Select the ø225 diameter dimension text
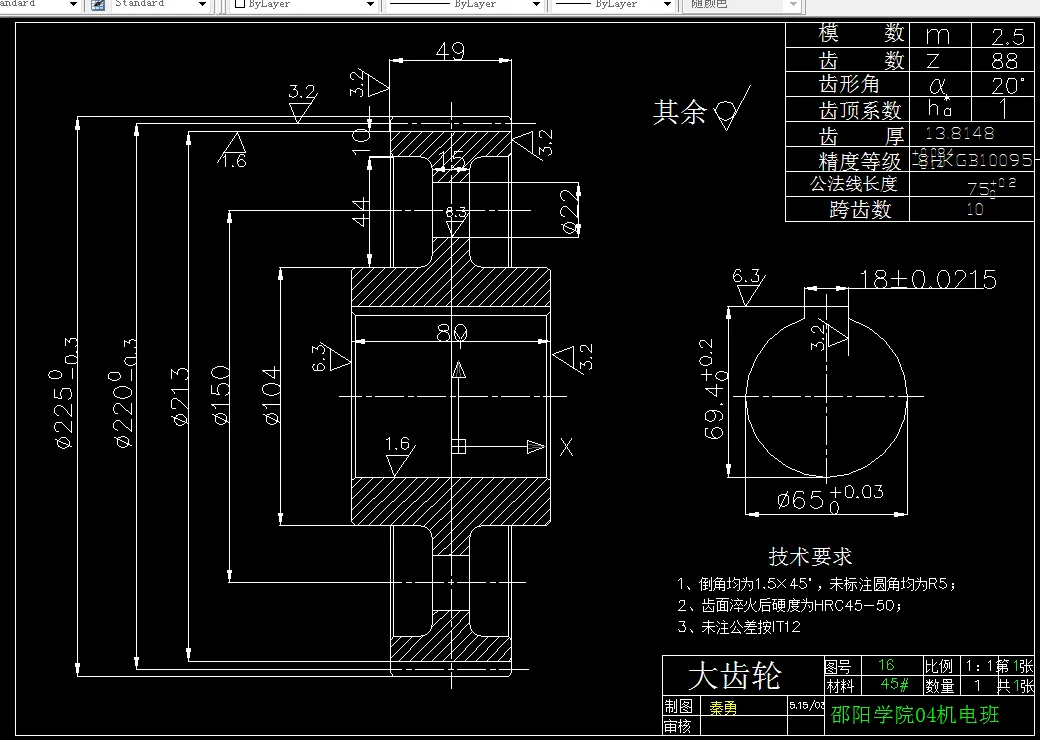Viewport: 1040px width, 740px height. point(64,393)
